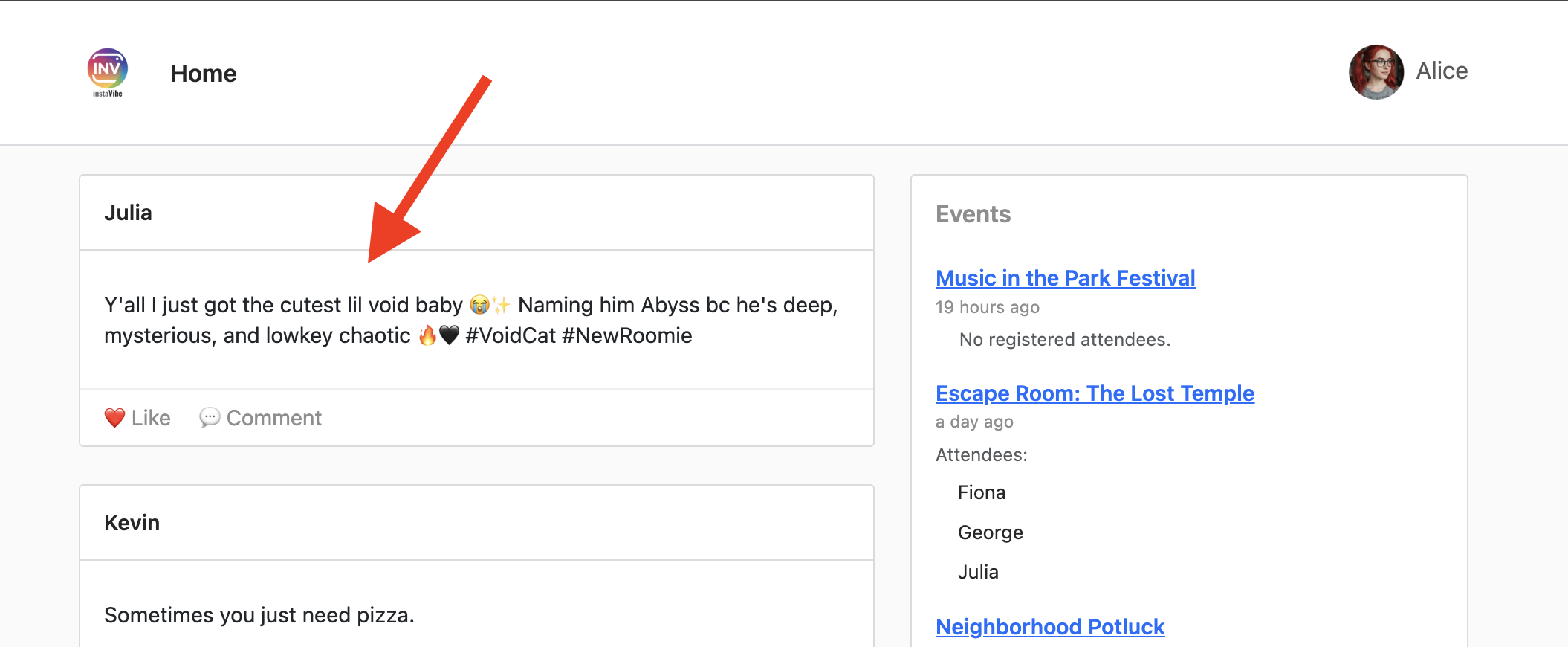Click the speech bubble Comment icon
This screenshot has height=647, width=1568.
click(210, 418)
